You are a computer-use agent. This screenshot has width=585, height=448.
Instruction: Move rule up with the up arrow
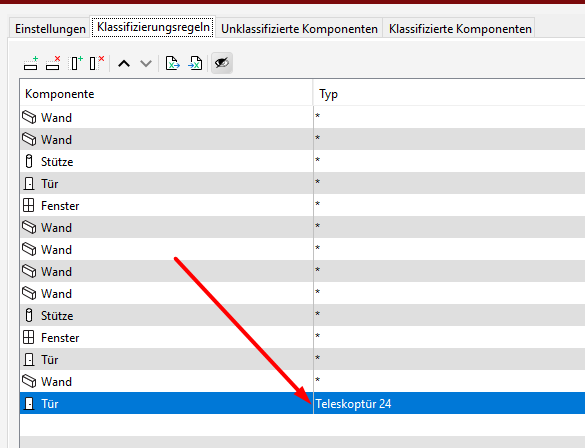click(x=124, y=64)
